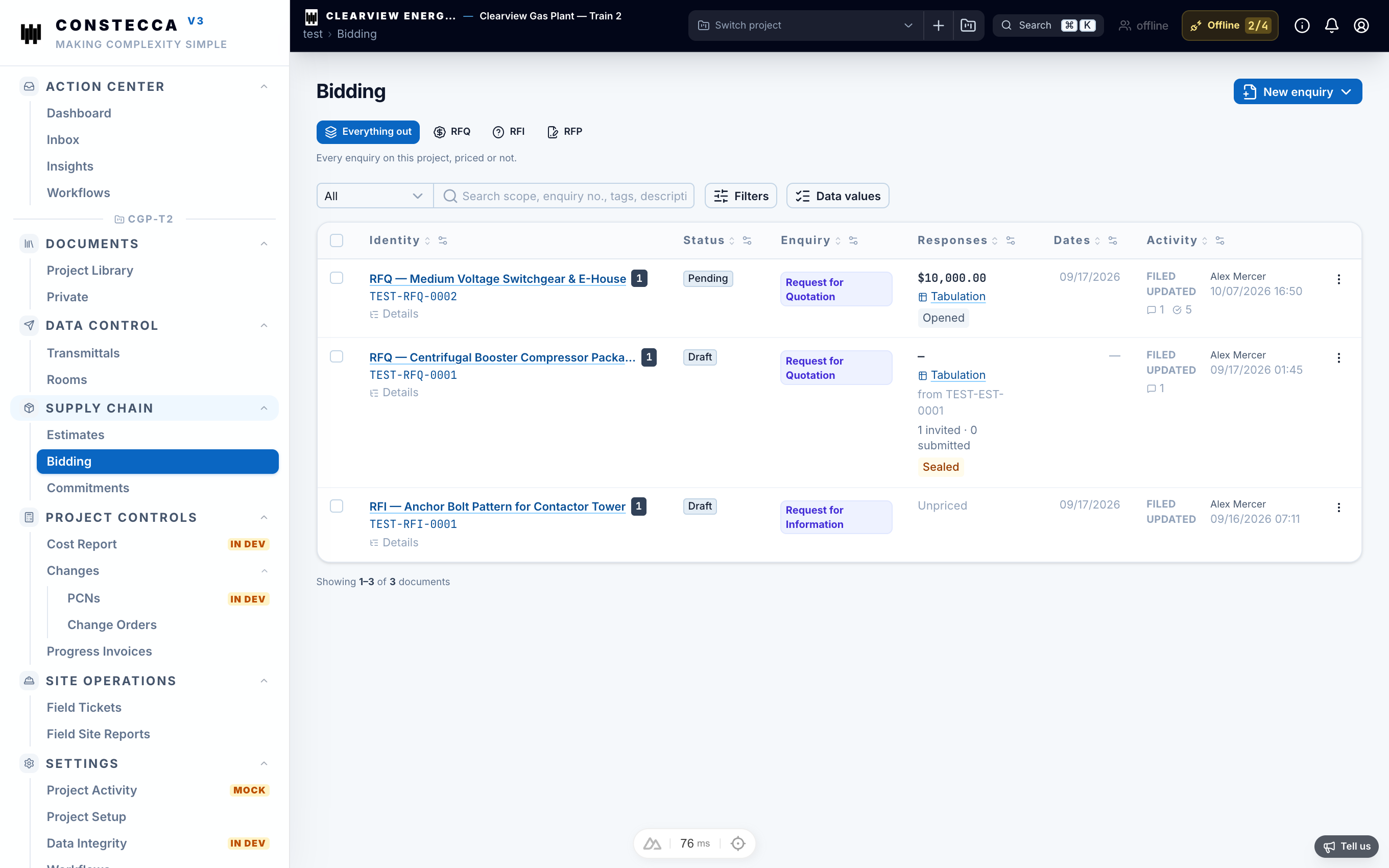The height and width of the screenshot is (868, 1389).
Task: Click Responses column settings icon
Action: [x=1010, y=240]
